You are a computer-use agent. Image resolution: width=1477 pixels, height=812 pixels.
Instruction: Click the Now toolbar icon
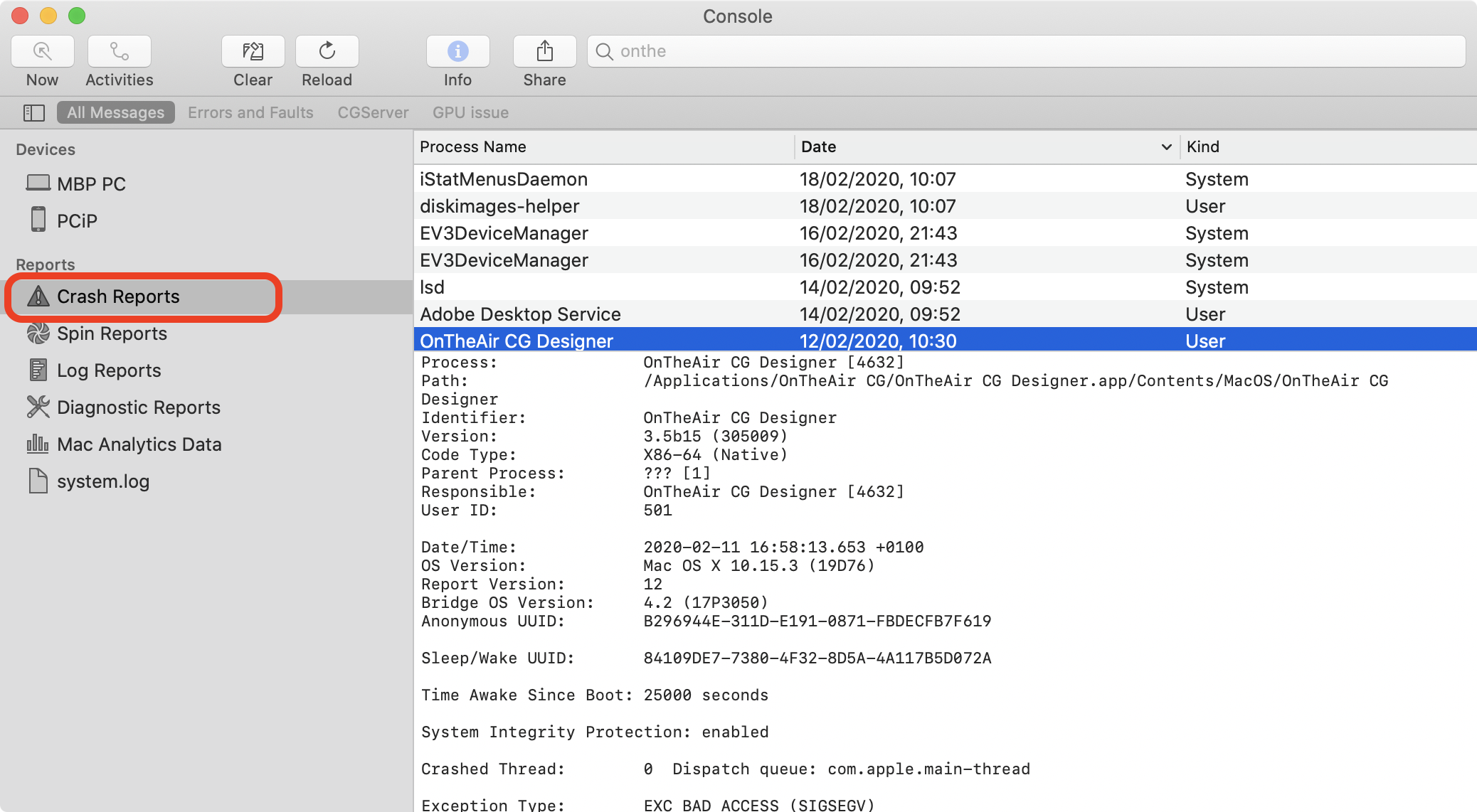pos(43,51)
